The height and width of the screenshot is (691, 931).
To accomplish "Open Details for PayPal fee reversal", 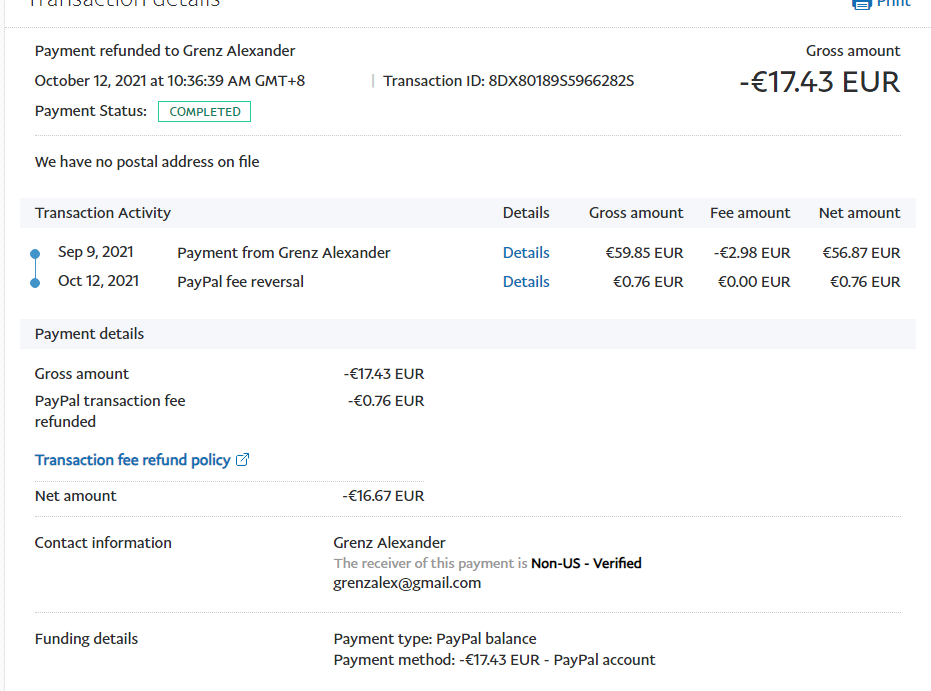I will (x=526, y=282).
